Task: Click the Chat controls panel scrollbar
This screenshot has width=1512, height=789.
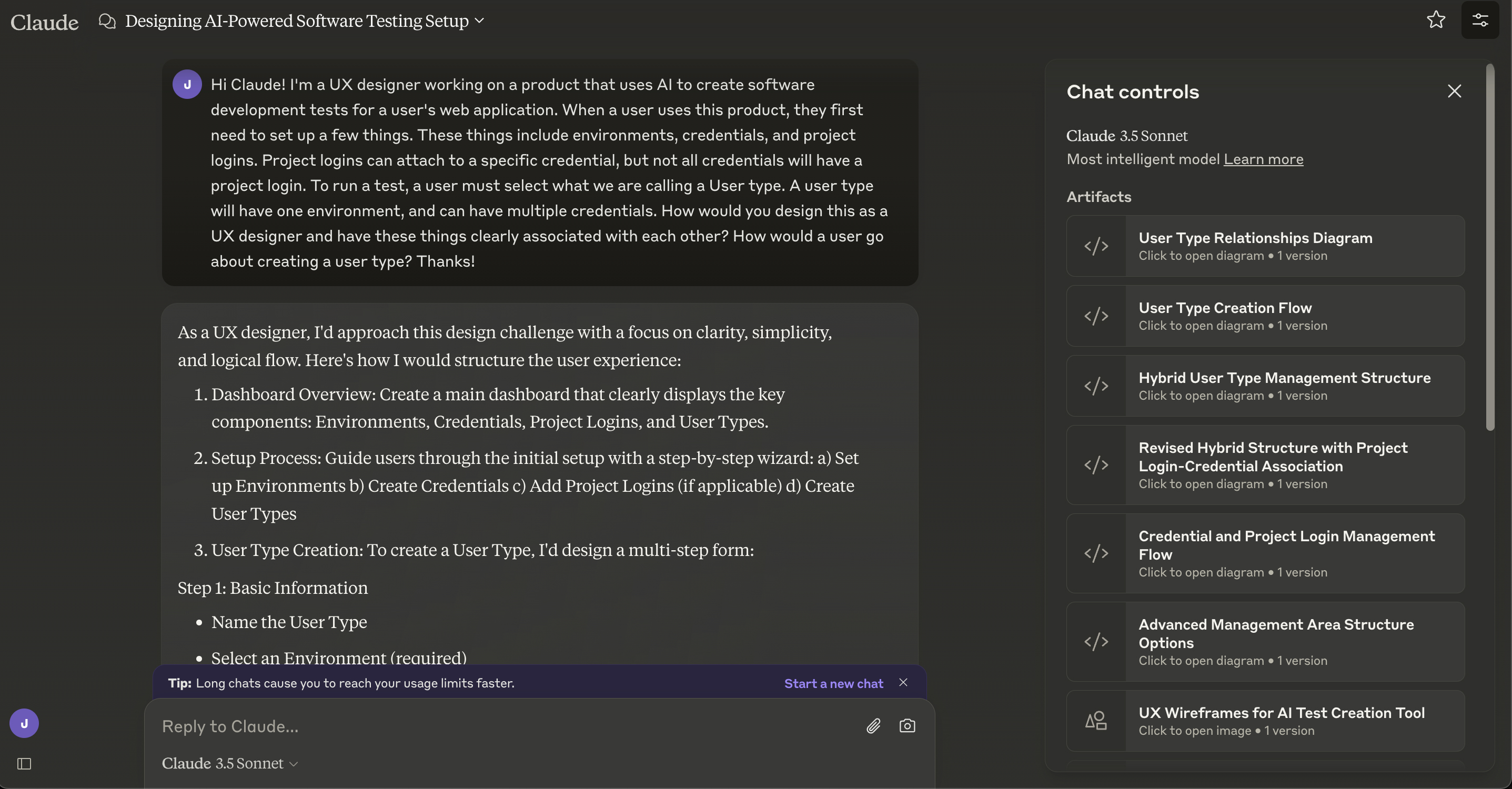Action: 1490,247
